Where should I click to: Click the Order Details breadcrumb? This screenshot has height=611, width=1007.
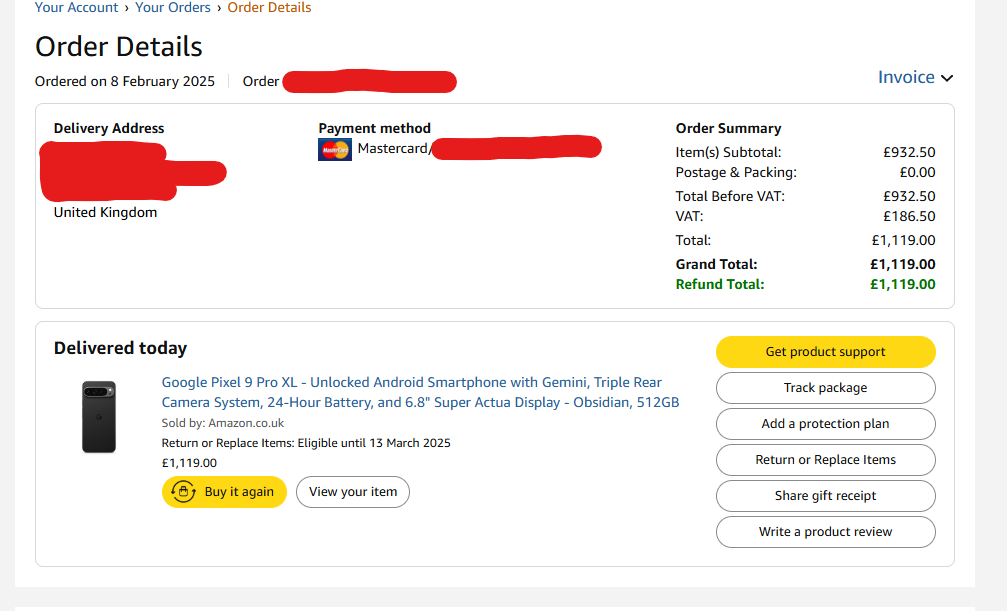(x=269, y=8)
